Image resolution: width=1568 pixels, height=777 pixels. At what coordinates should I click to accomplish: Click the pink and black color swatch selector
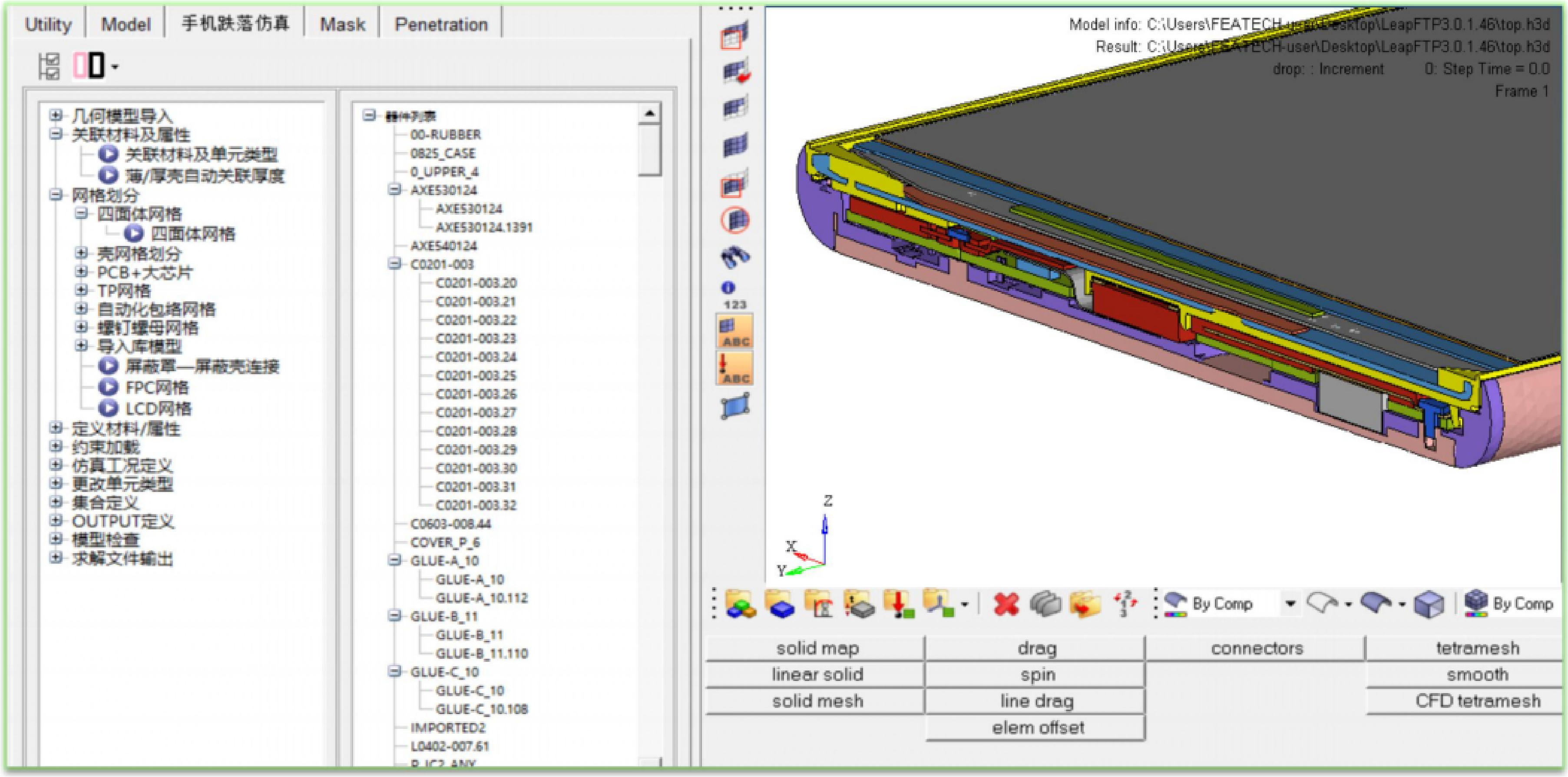89,66
